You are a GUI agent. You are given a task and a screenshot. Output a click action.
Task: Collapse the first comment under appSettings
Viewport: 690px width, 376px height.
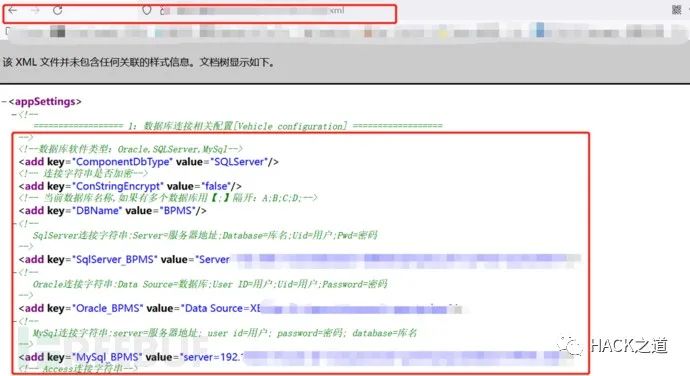click(14, 114)
